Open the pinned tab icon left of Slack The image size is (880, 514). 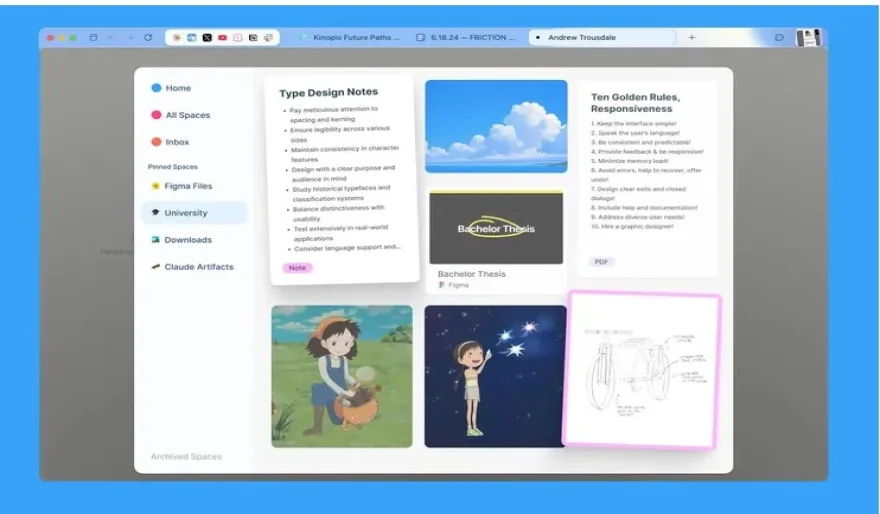tap(253, 38)
